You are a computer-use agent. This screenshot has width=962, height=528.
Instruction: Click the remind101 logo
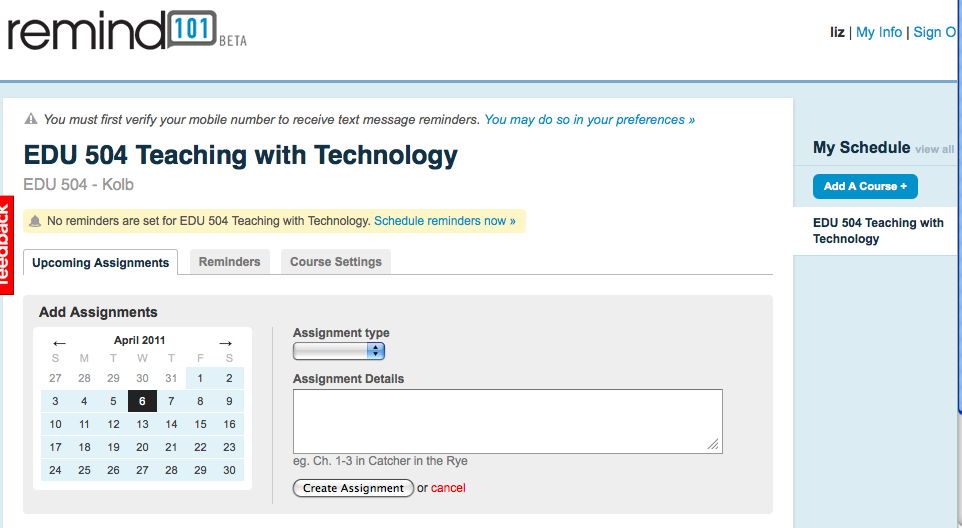[x=127, y=31]
